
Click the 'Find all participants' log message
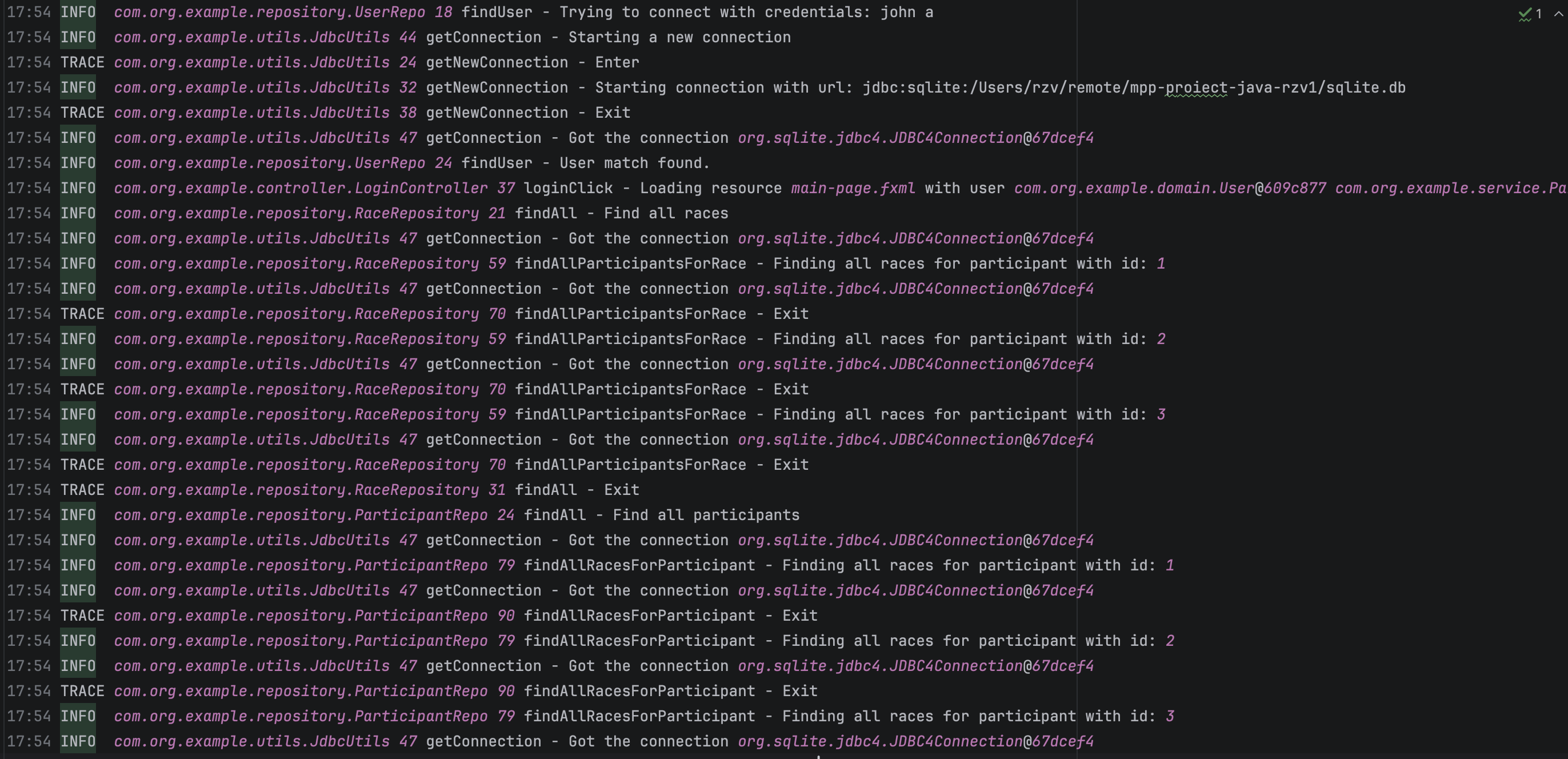pyautogui.click(x=706, y=516)
